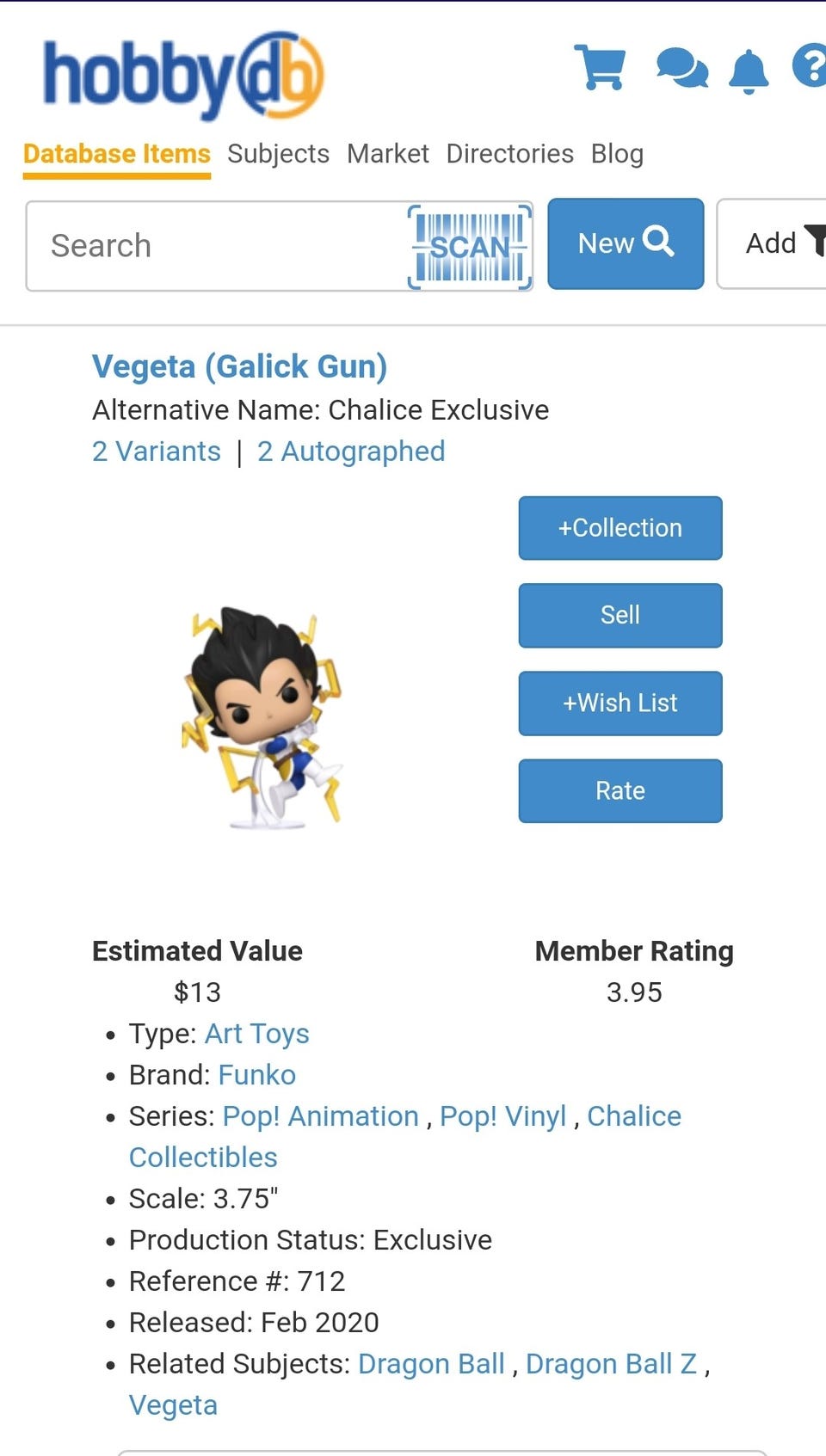This screenshot has height=1456, width=826.
Task: Switch to the Market tab
Action: (x=387, y=154)
